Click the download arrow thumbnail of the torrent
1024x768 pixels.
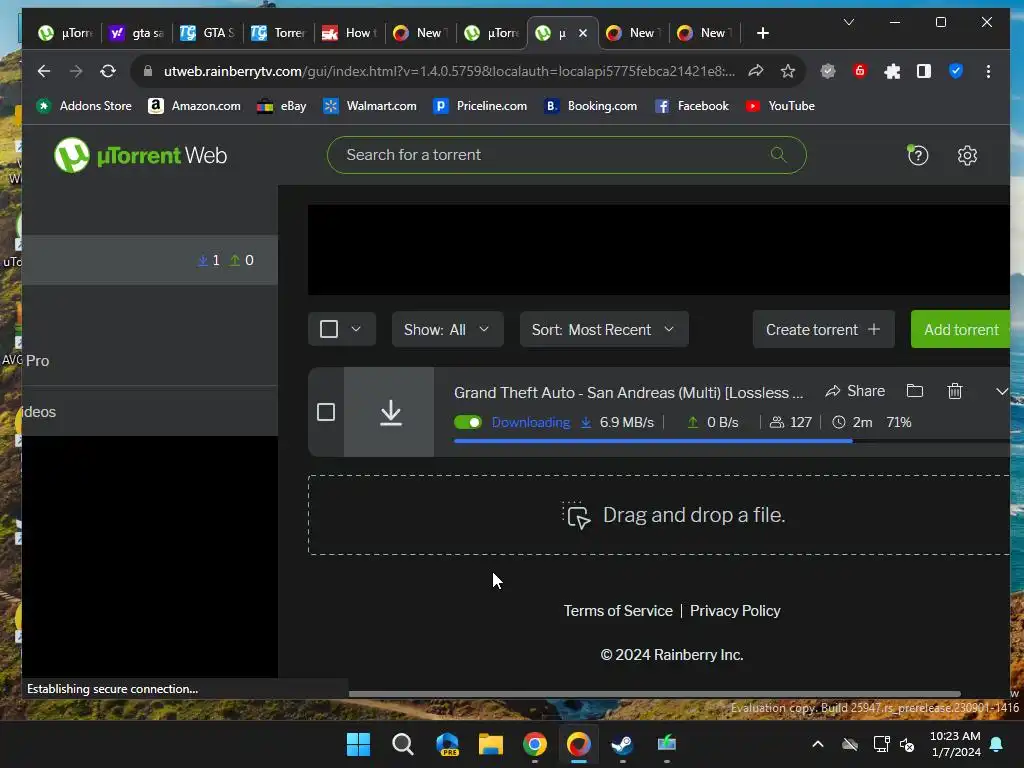[390, 412]
